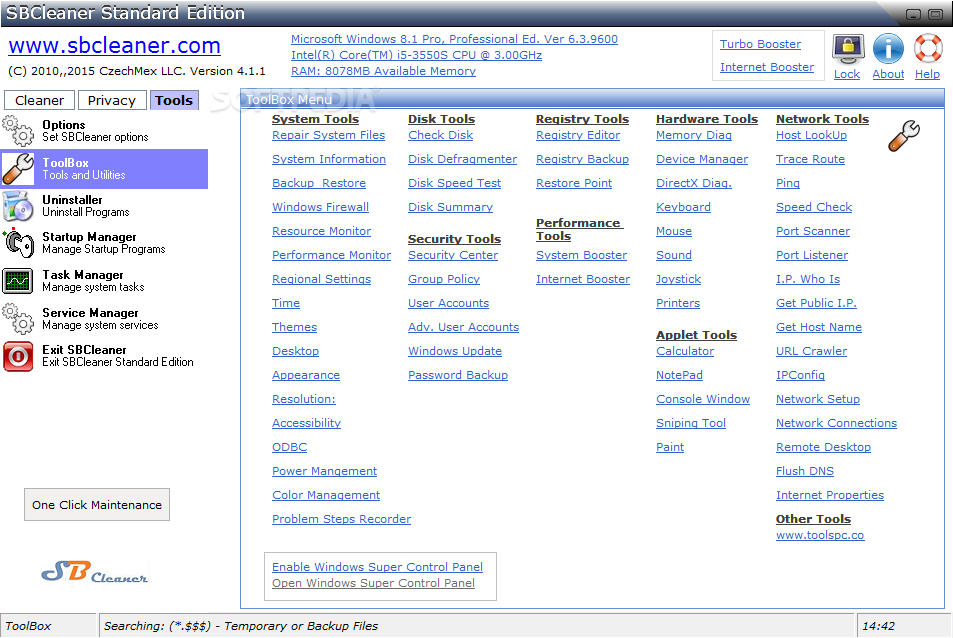953x638 pixels.
Task: Open Problem Steps Recorder link
Action: pos(342,519)
